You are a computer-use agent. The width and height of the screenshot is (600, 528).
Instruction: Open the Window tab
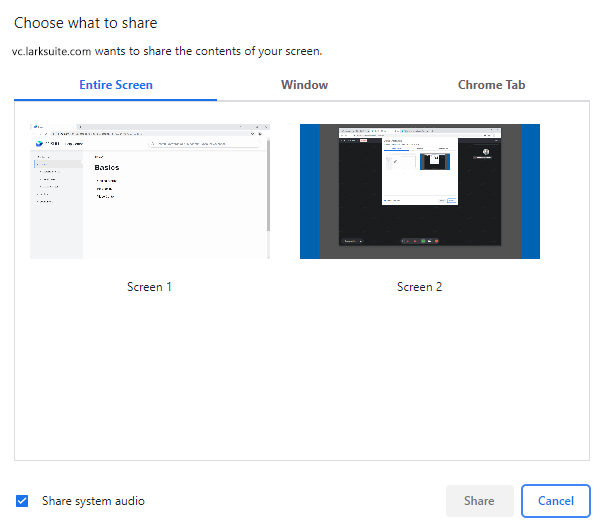pos(304,85)
